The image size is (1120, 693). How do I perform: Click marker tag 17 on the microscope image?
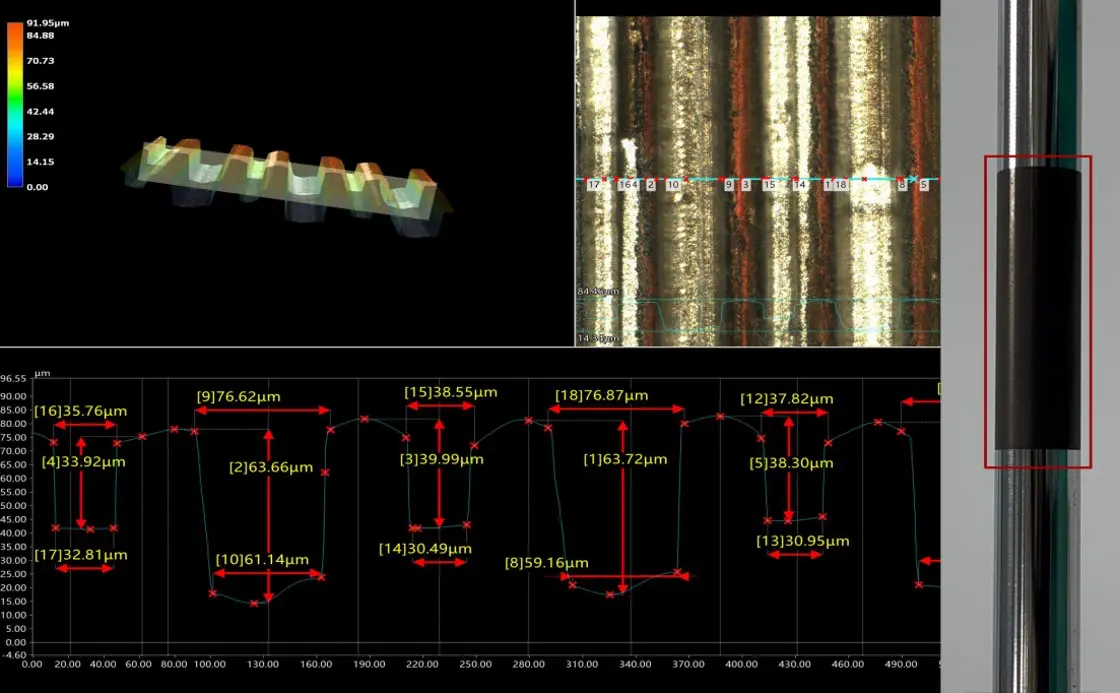[x=594, y=185]
